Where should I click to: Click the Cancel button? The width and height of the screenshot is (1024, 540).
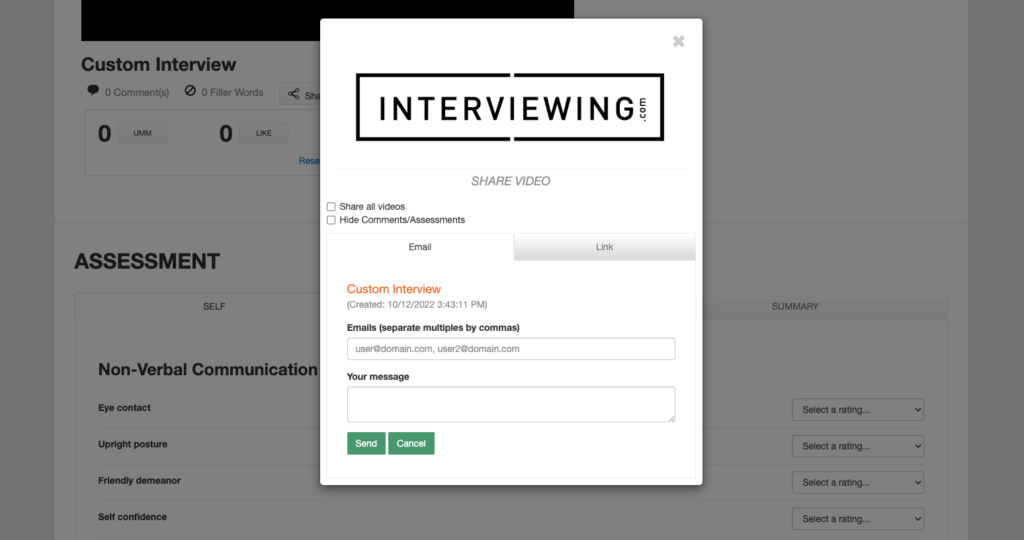tap(411, 443)
